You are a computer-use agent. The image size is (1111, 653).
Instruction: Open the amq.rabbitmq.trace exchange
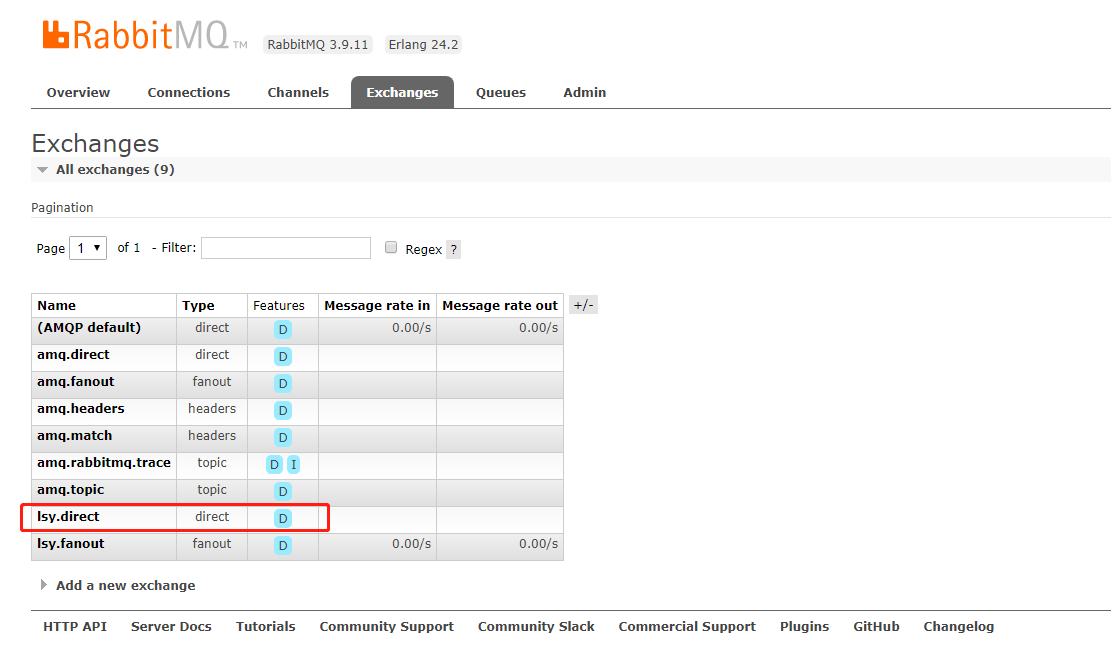103,462
